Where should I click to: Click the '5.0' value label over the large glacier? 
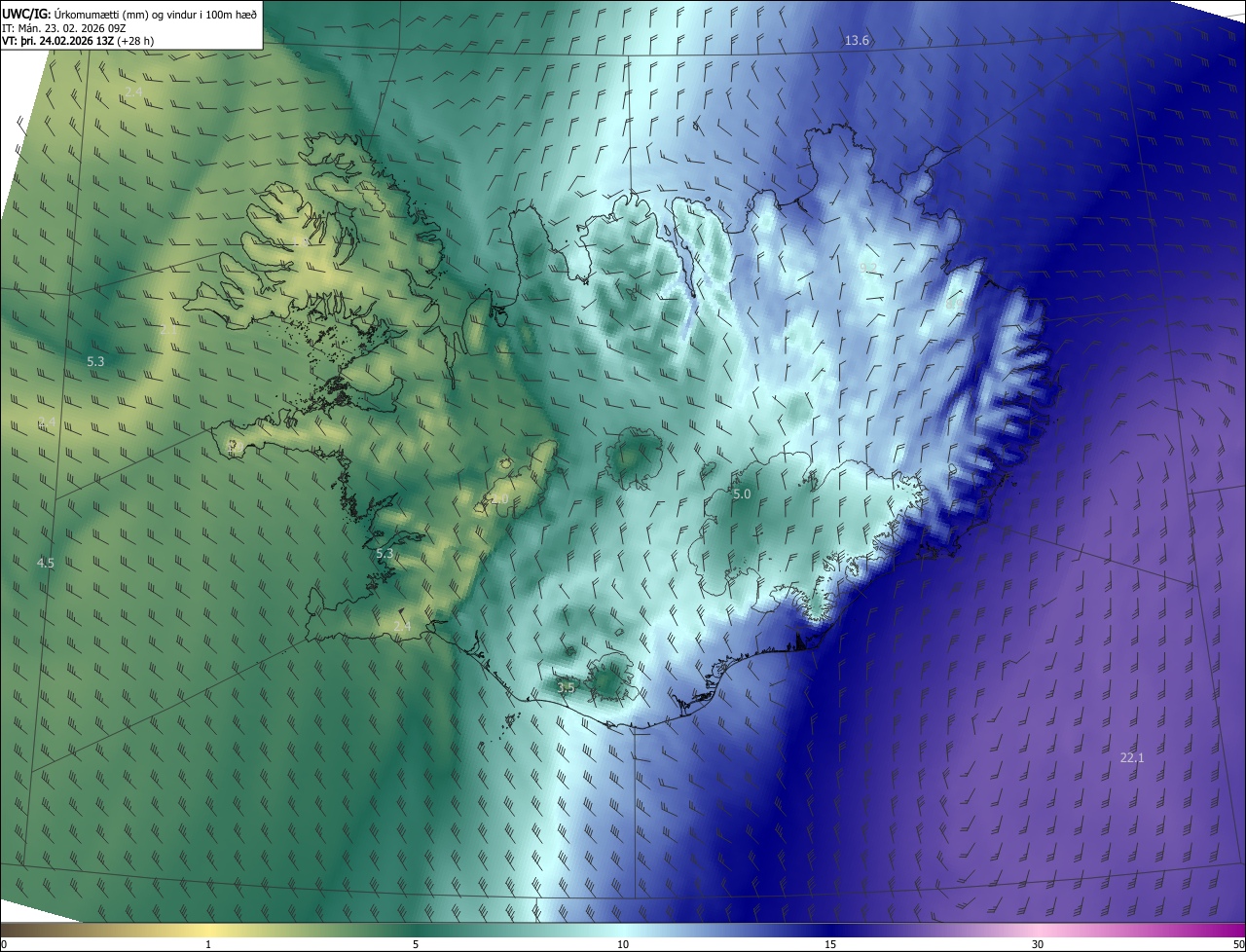pos(742,494)
